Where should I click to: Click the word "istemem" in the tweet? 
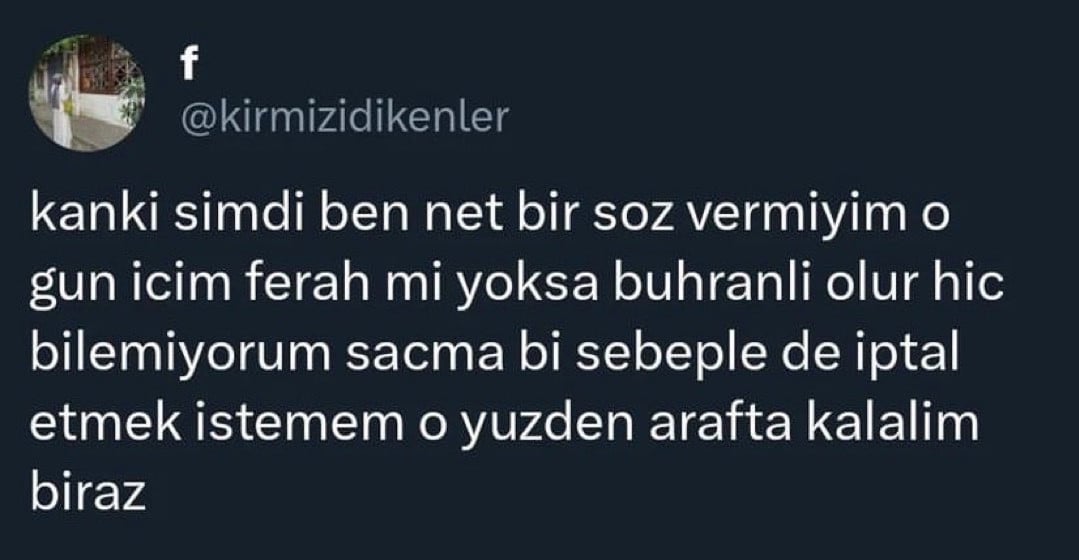click(301, 423)
